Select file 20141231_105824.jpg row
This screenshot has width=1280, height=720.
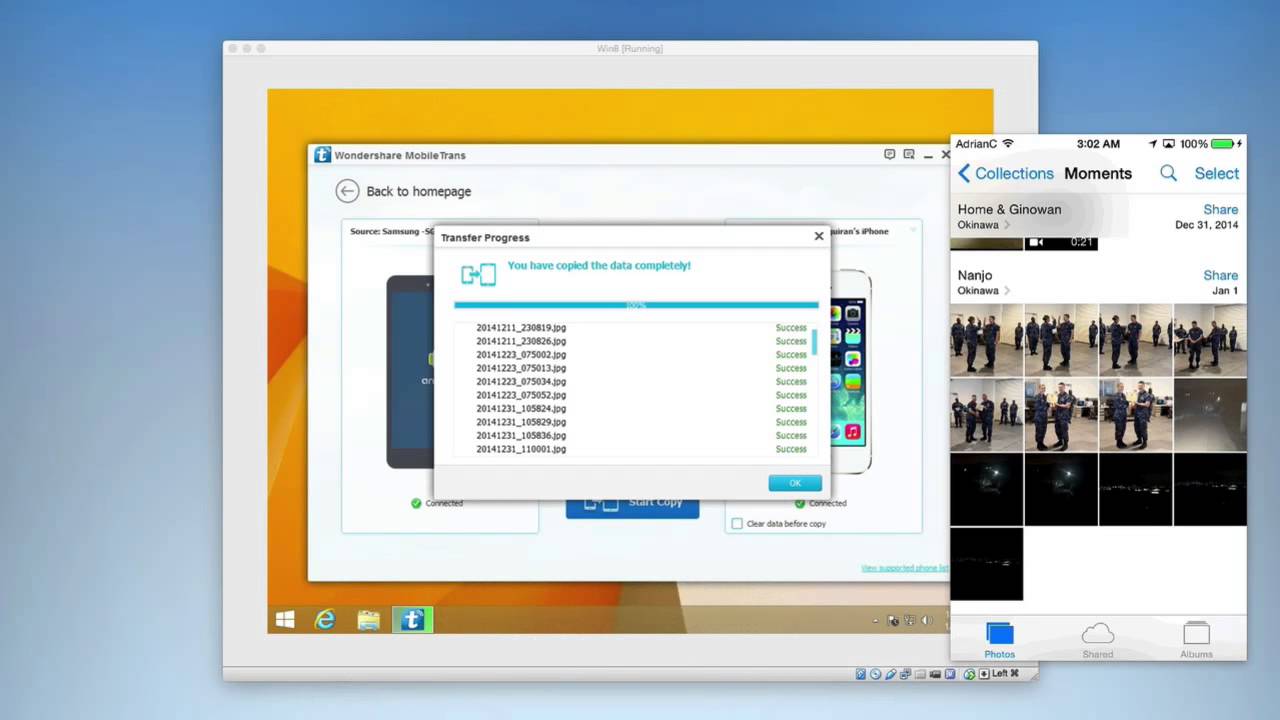click(634, 409)
